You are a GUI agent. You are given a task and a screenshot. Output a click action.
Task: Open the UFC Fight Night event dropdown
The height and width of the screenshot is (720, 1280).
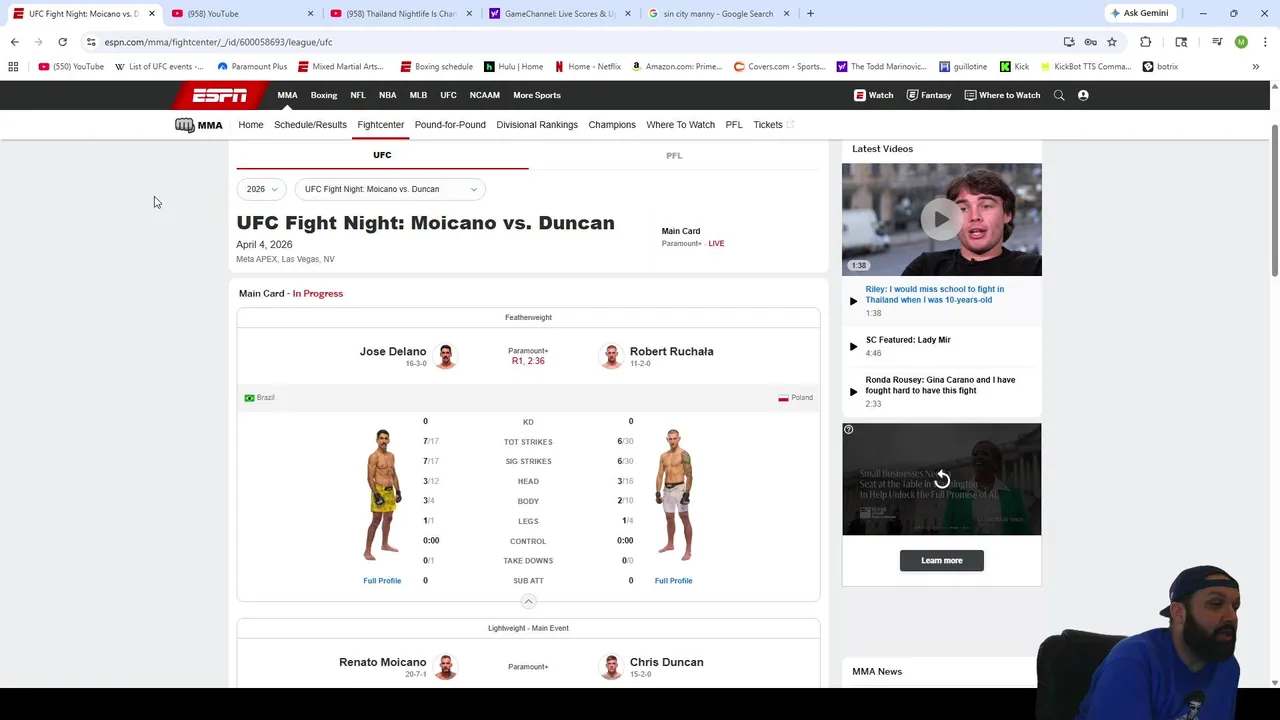(x=390, y=189)
